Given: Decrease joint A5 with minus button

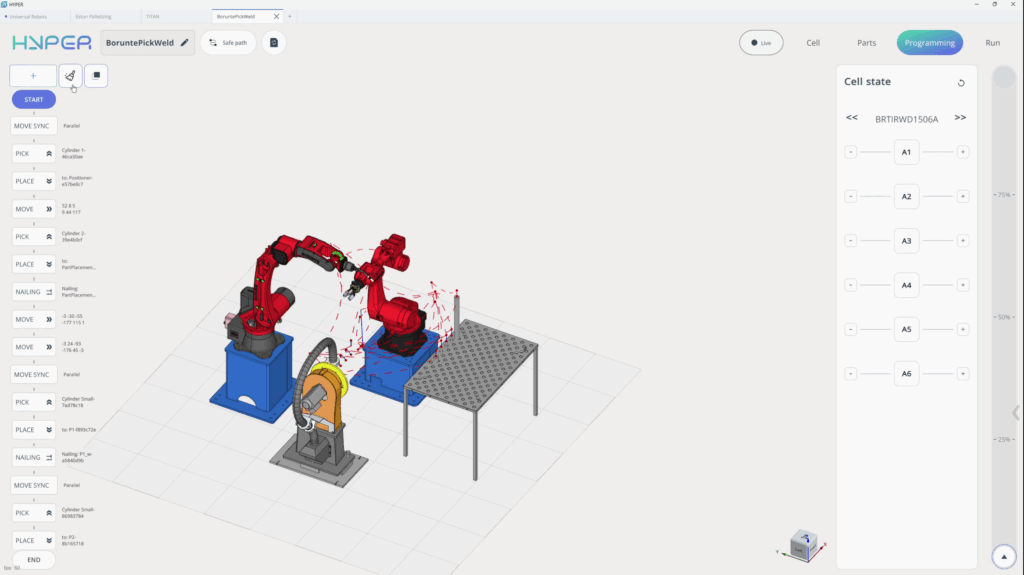Looking at the screenshot, I should (850, 329).
